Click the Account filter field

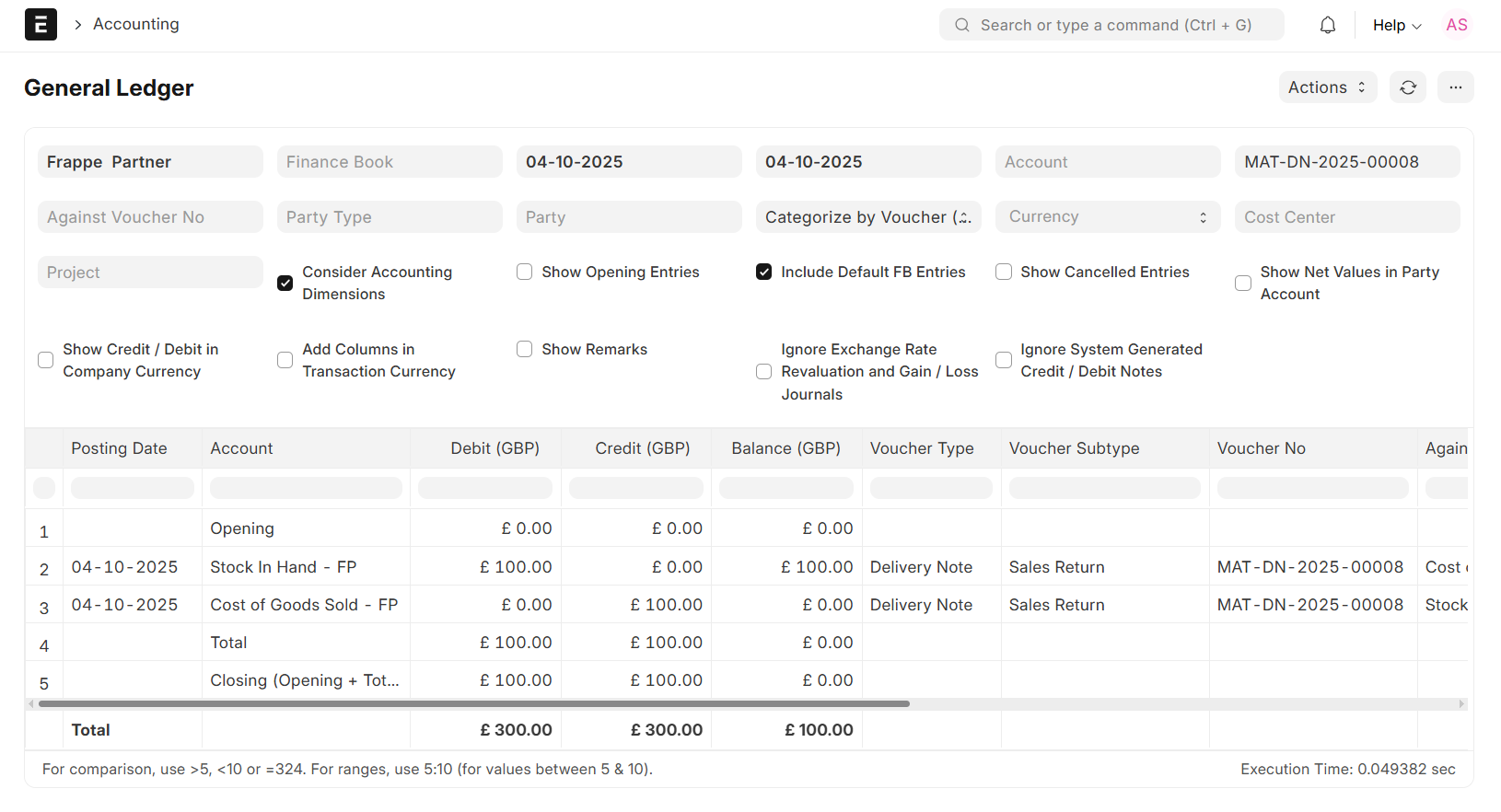coord(1107,162)
